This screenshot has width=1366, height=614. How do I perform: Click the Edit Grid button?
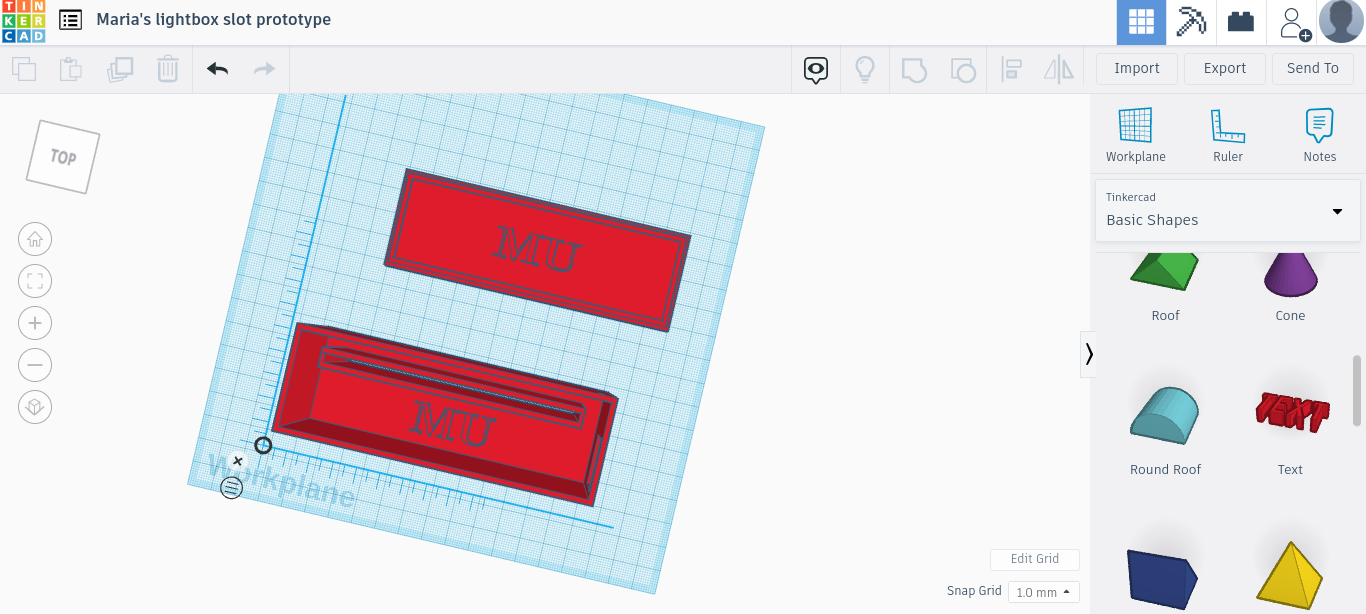tap(1034, 559)
